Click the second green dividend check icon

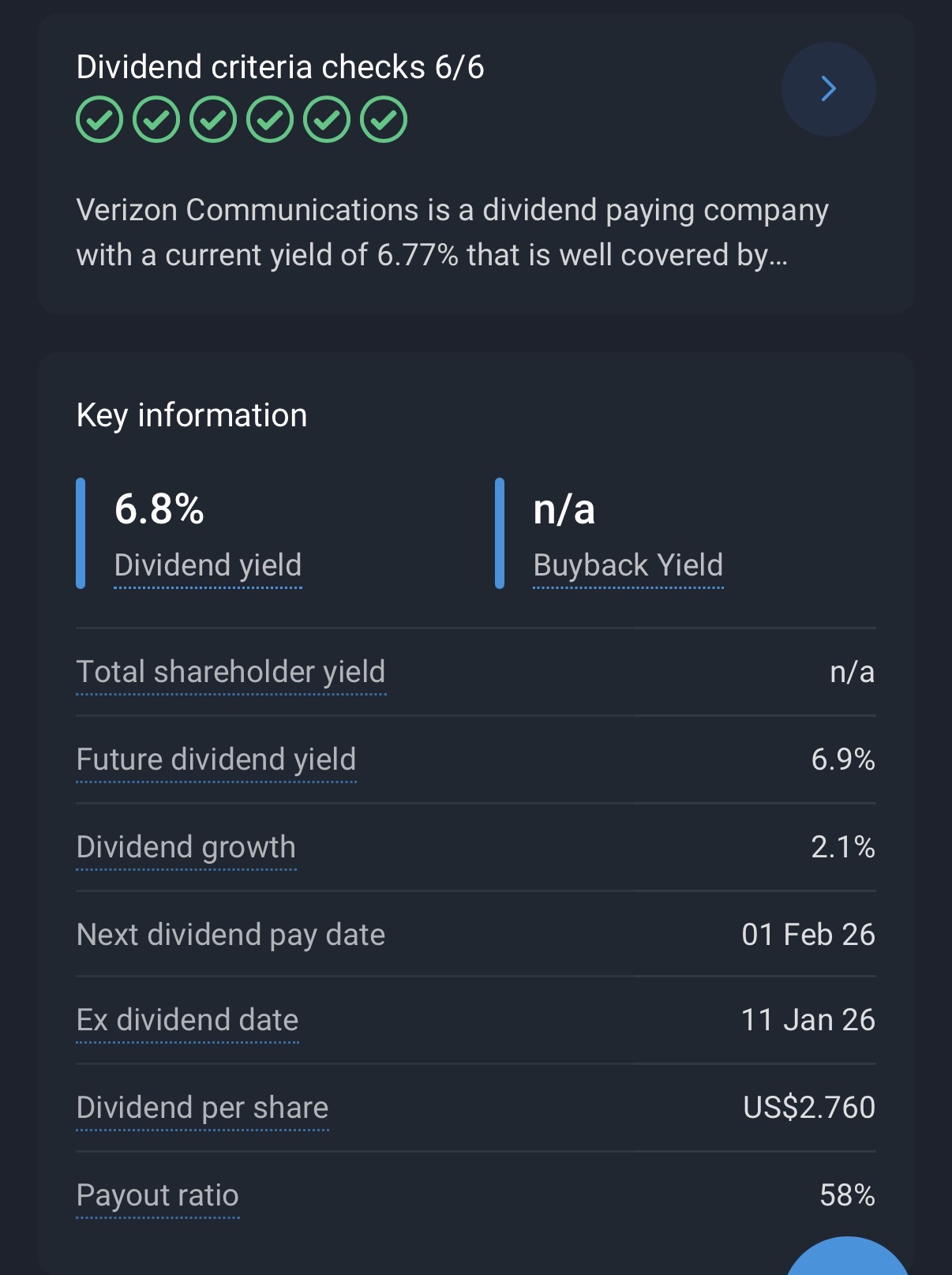156,120
